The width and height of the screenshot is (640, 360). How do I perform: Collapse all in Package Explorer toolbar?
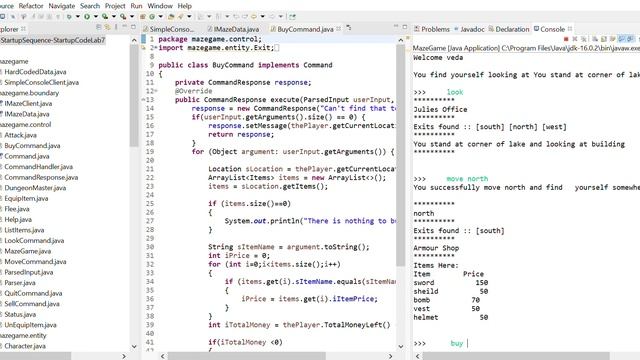[98, 27]
